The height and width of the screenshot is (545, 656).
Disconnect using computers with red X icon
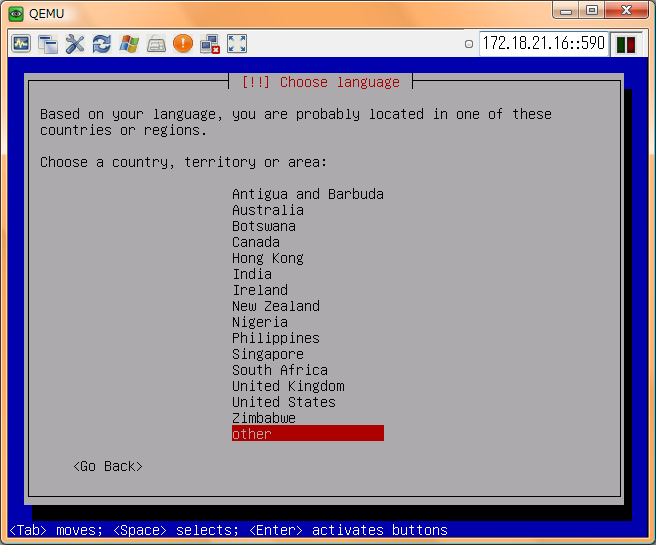click(x=210, y=43)
